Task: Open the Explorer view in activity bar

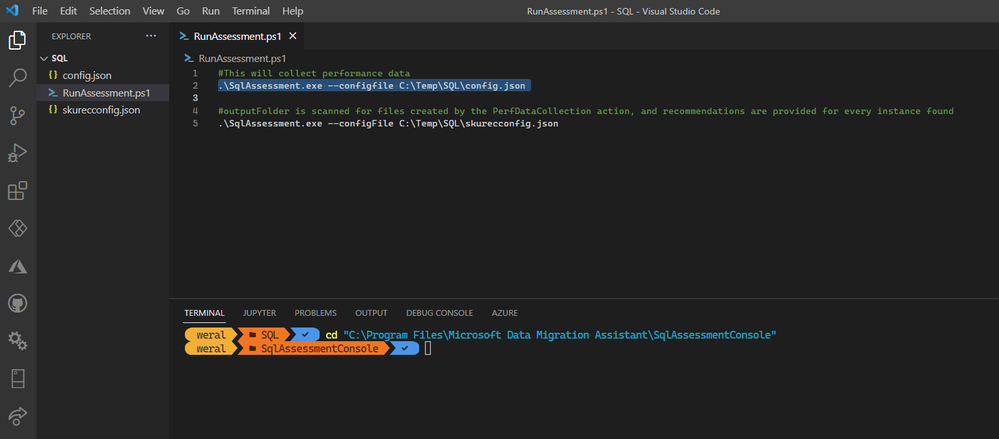Action: coord(17,41)
